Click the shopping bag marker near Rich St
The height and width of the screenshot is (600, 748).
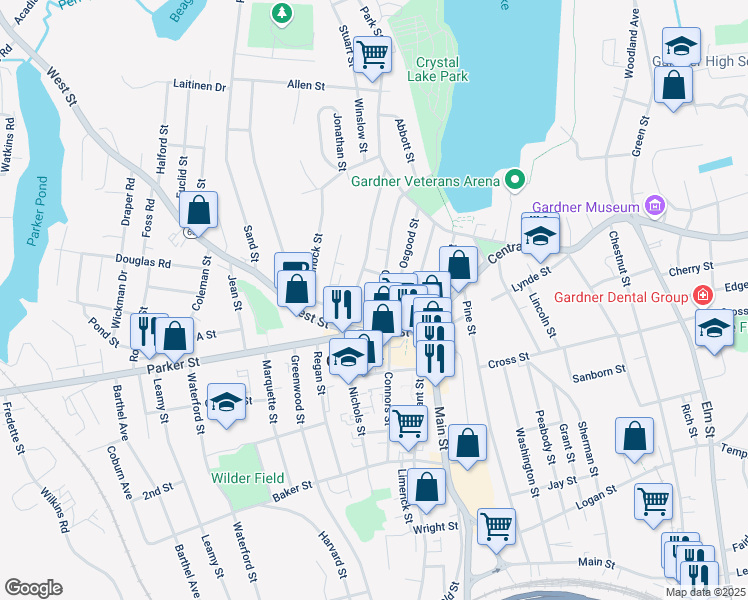634,436
